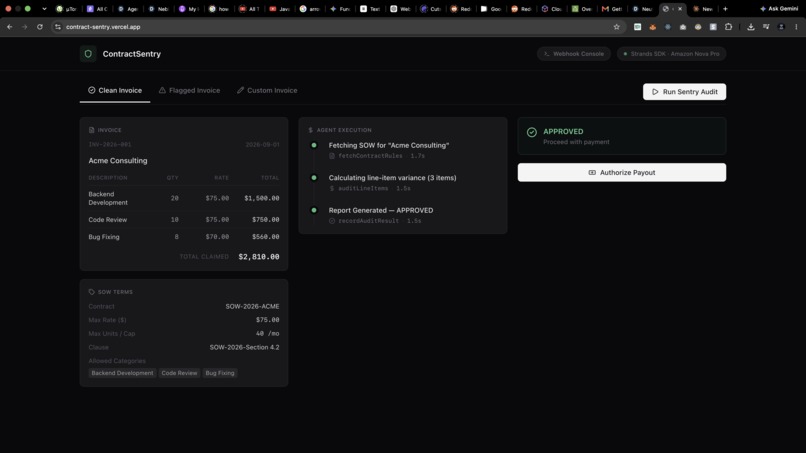Open the media controls playlist icon
The width and height of the screenshot is (806, 453).
[766, 27]
